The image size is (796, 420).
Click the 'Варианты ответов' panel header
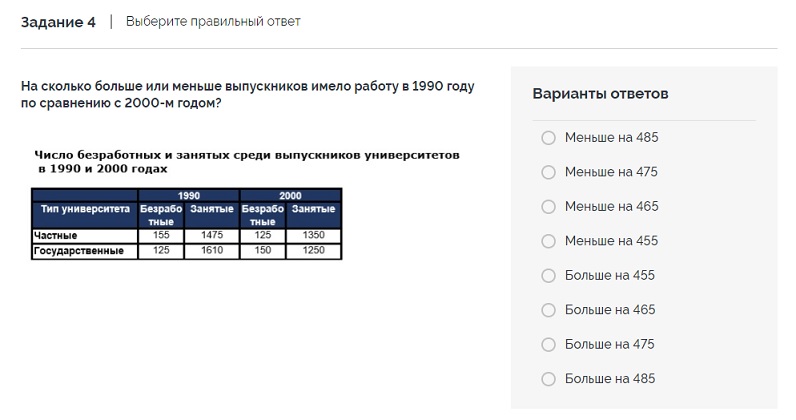(600, 94)
